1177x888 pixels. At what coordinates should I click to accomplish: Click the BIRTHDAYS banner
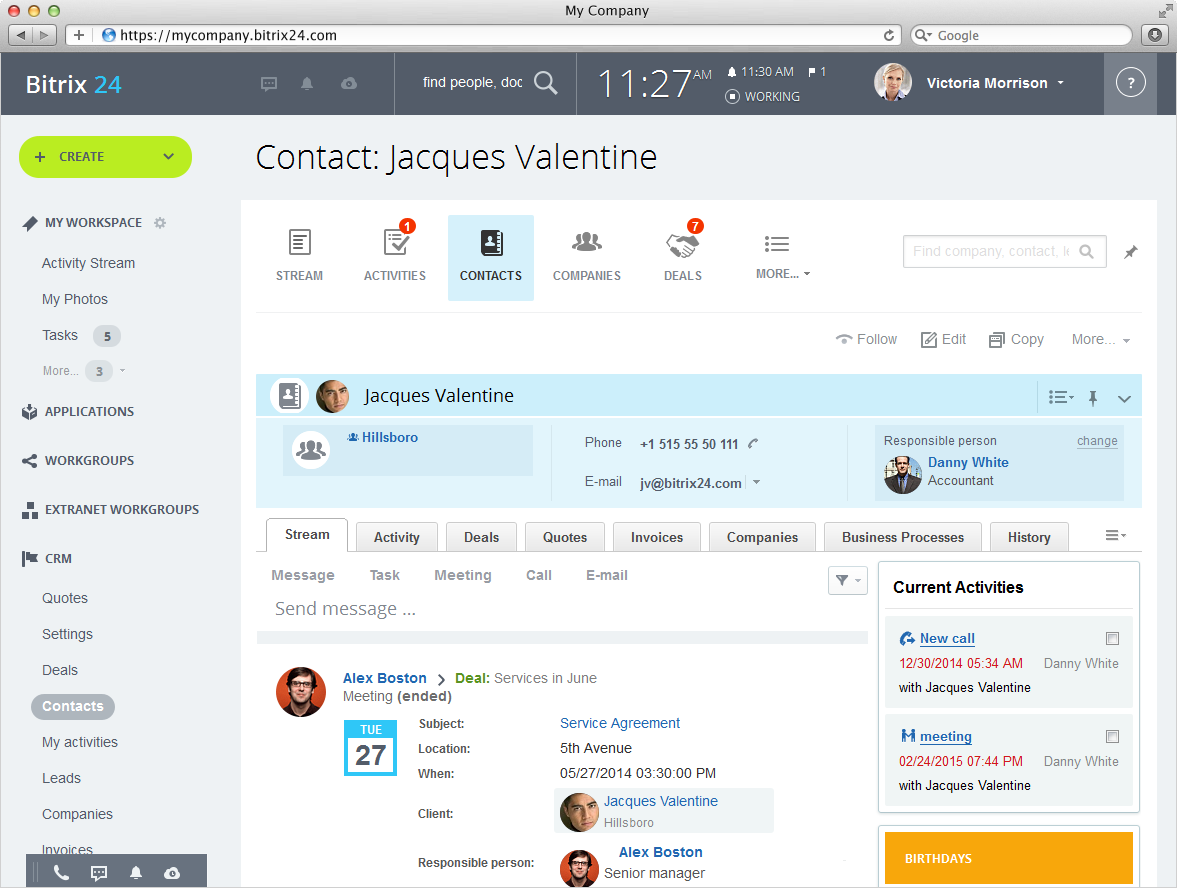tap(1008, 858)
